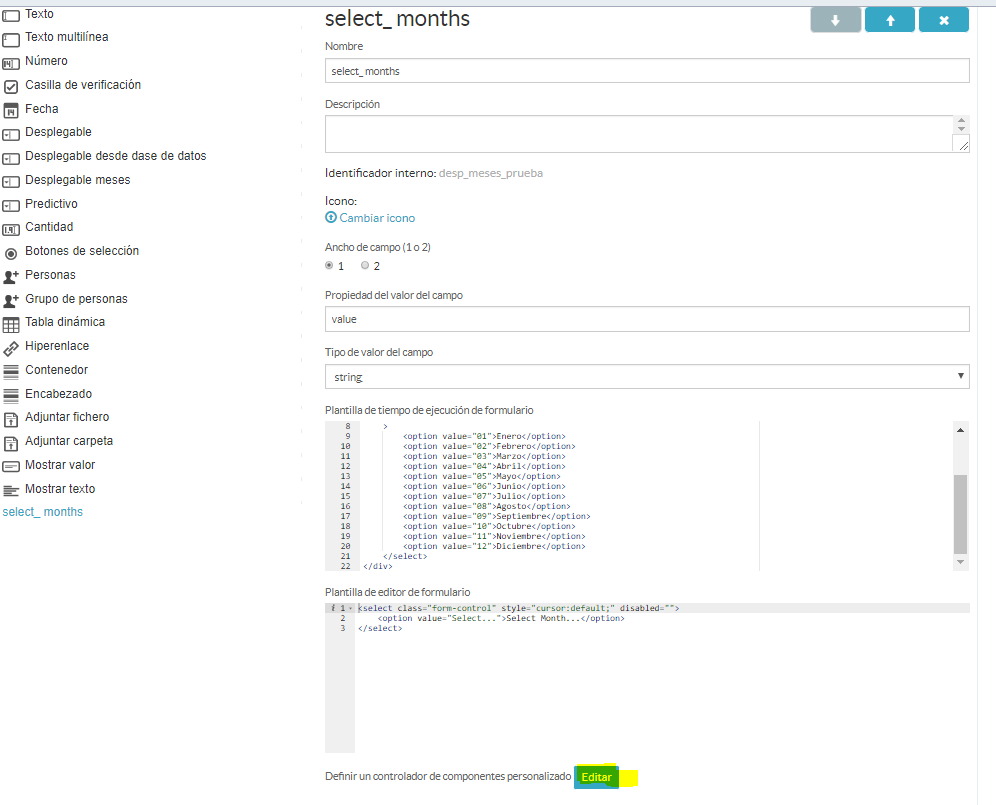Click the scroll up arrow of runtime template
996x805 pixels.
pyautogui.click(x=960, y=430)
